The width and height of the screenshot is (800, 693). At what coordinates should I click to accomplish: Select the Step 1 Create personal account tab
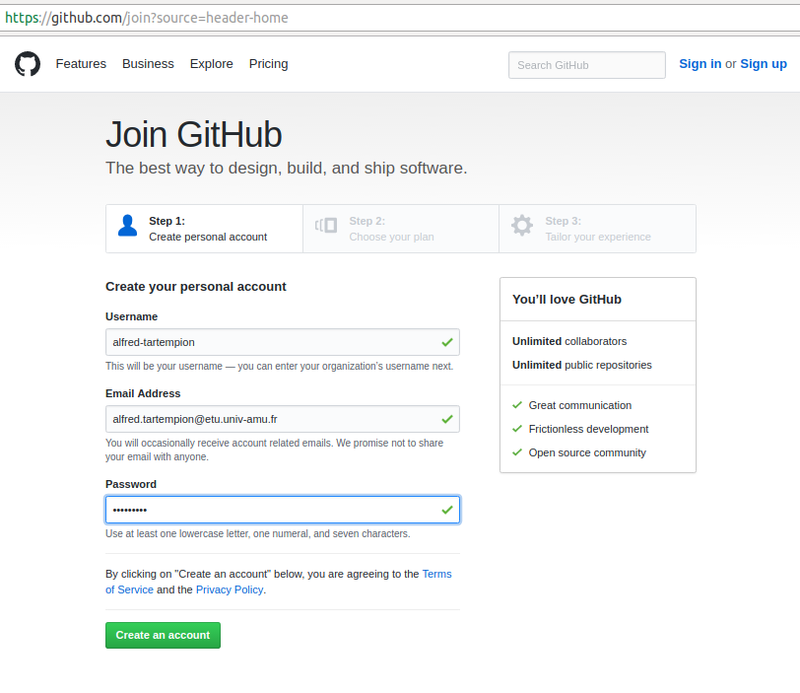click(204, 229)
